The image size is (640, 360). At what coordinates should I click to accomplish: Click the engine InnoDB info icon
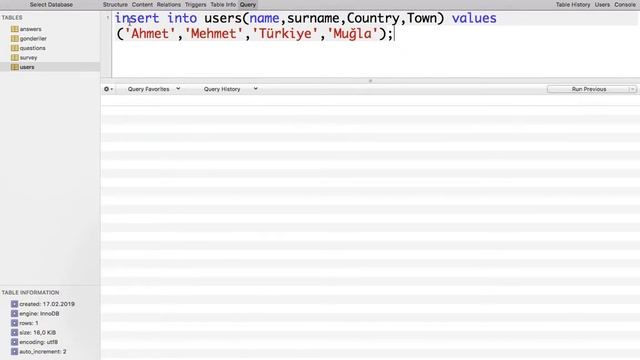15,313
